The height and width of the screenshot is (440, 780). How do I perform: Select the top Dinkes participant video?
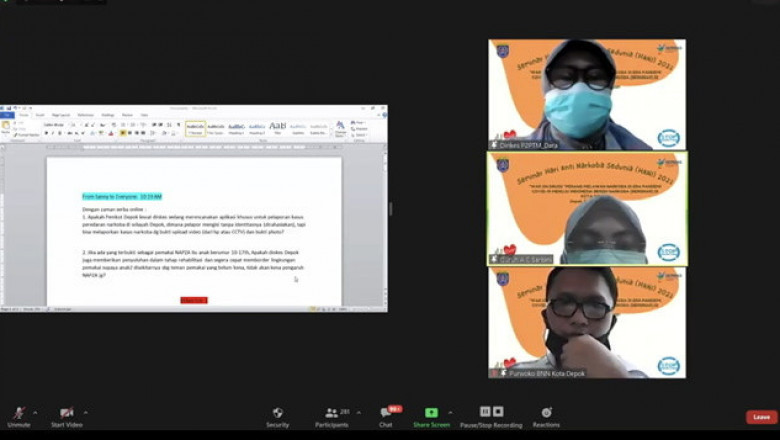click(586, 95)
